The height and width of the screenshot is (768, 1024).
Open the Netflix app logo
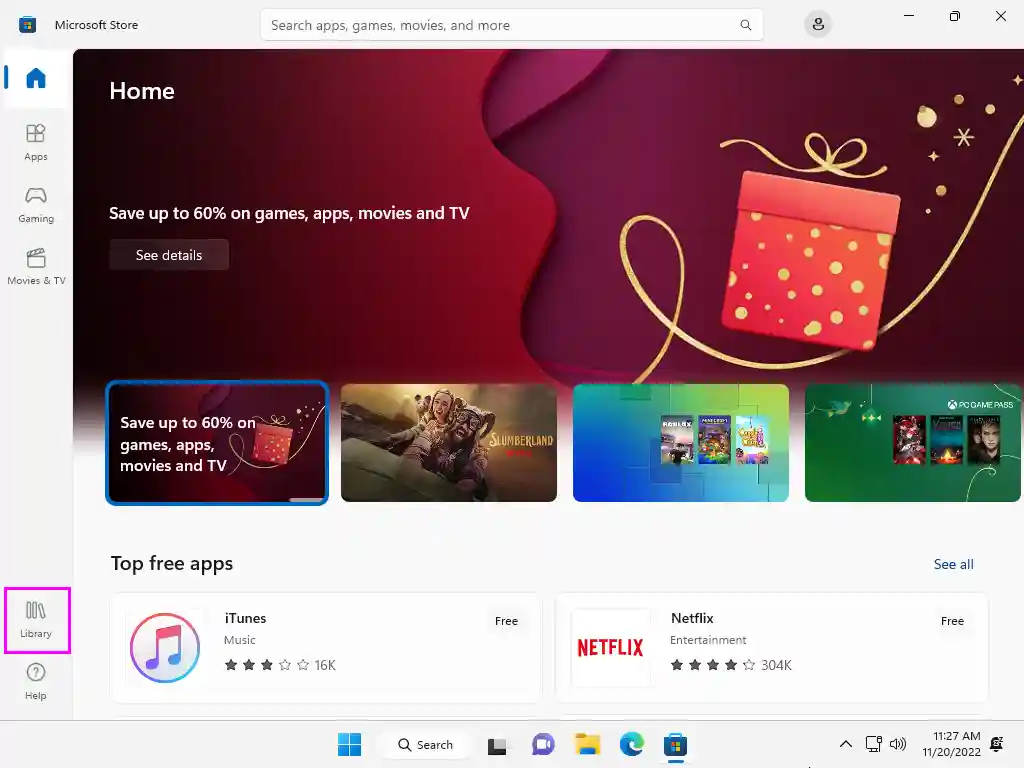pos(611,648)
